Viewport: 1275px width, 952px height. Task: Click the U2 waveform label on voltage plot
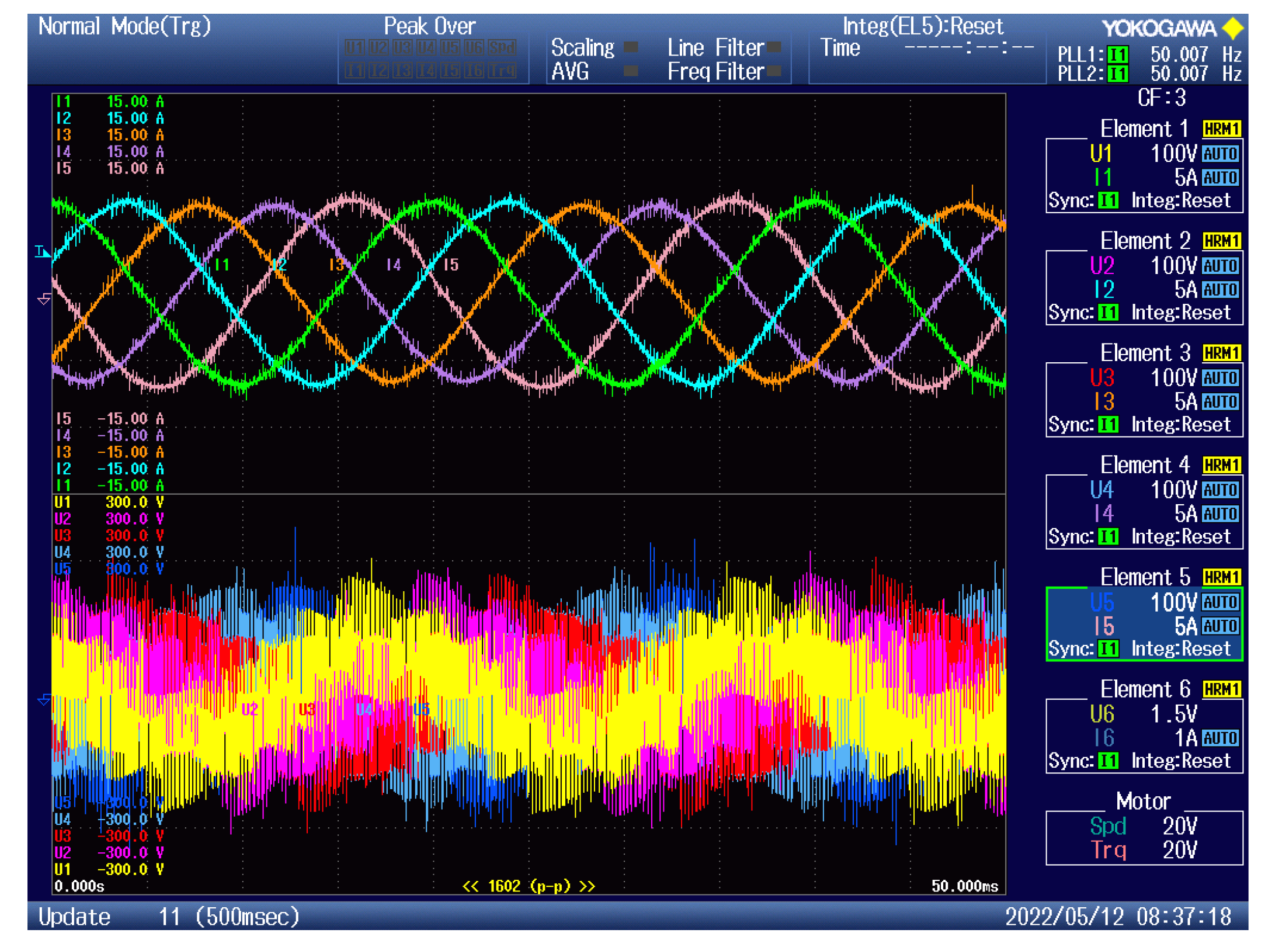click(249, 709)
